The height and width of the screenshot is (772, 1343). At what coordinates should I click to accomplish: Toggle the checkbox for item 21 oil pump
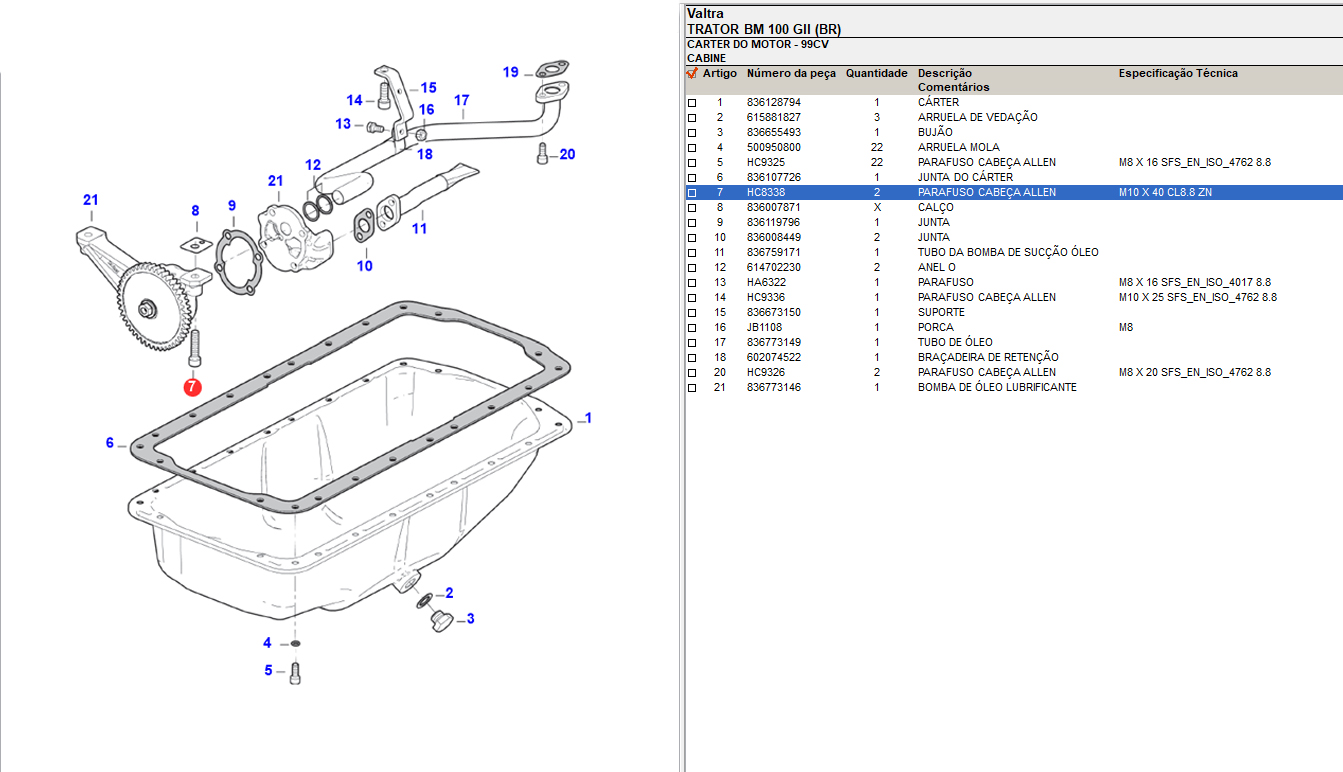coord(692,388)
